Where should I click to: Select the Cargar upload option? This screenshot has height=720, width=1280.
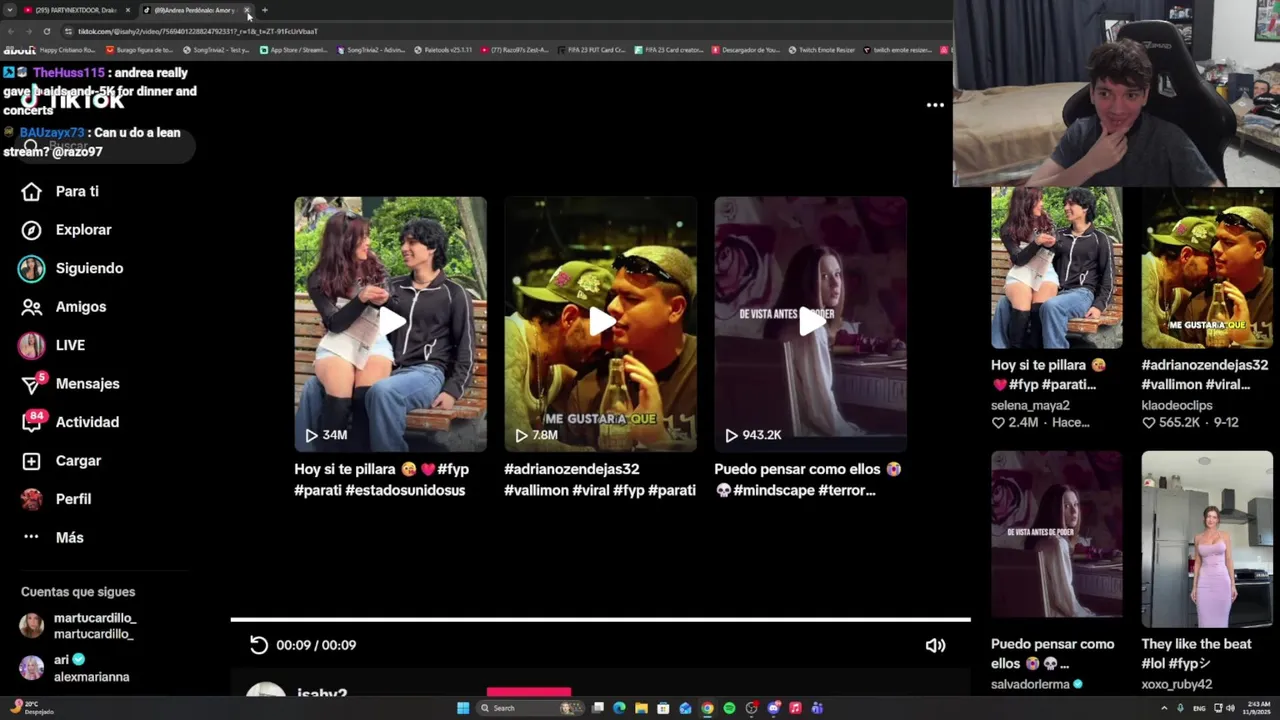pyautogui.click(x=62, y=461)
